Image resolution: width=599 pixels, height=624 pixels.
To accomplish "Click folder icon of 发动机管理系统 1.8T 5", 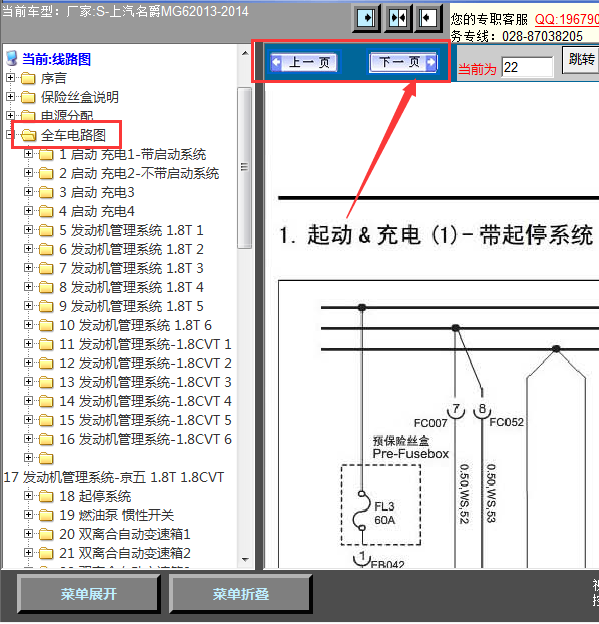I will [46, 306].
